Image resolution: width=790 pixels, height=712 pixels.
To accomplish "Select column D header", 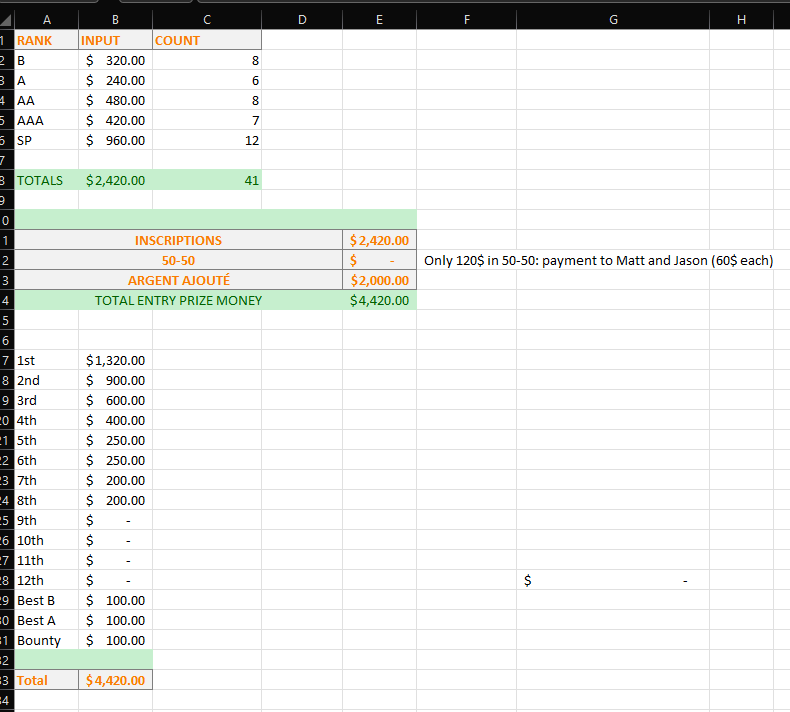I will click(302, 19).
